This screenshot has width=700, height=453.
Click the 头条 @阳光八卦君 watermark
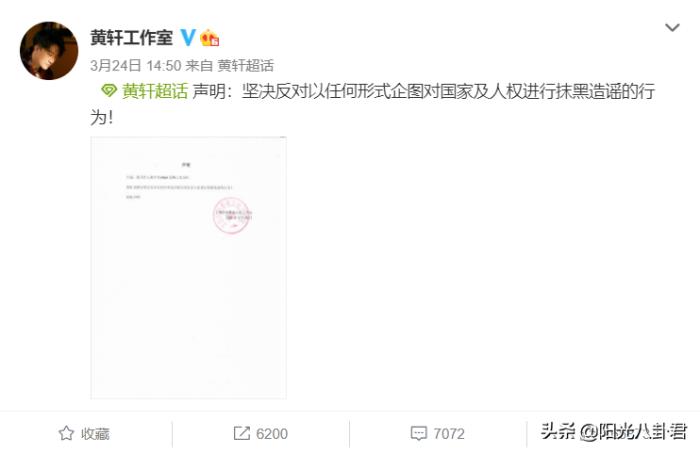pyautogui.click(x=613, y=432)
